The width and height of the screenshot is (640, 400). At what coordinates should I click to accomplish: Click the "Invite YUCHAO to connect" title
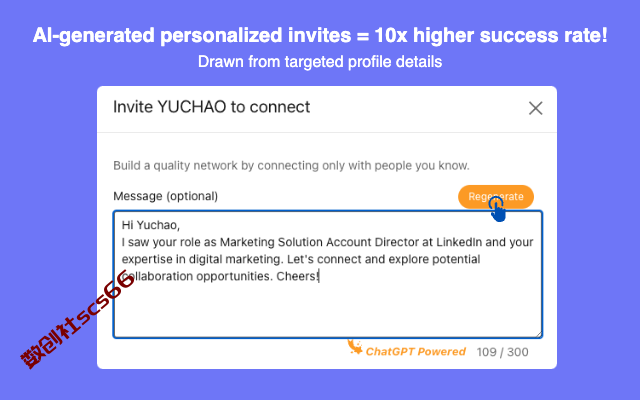pos(211,107)
